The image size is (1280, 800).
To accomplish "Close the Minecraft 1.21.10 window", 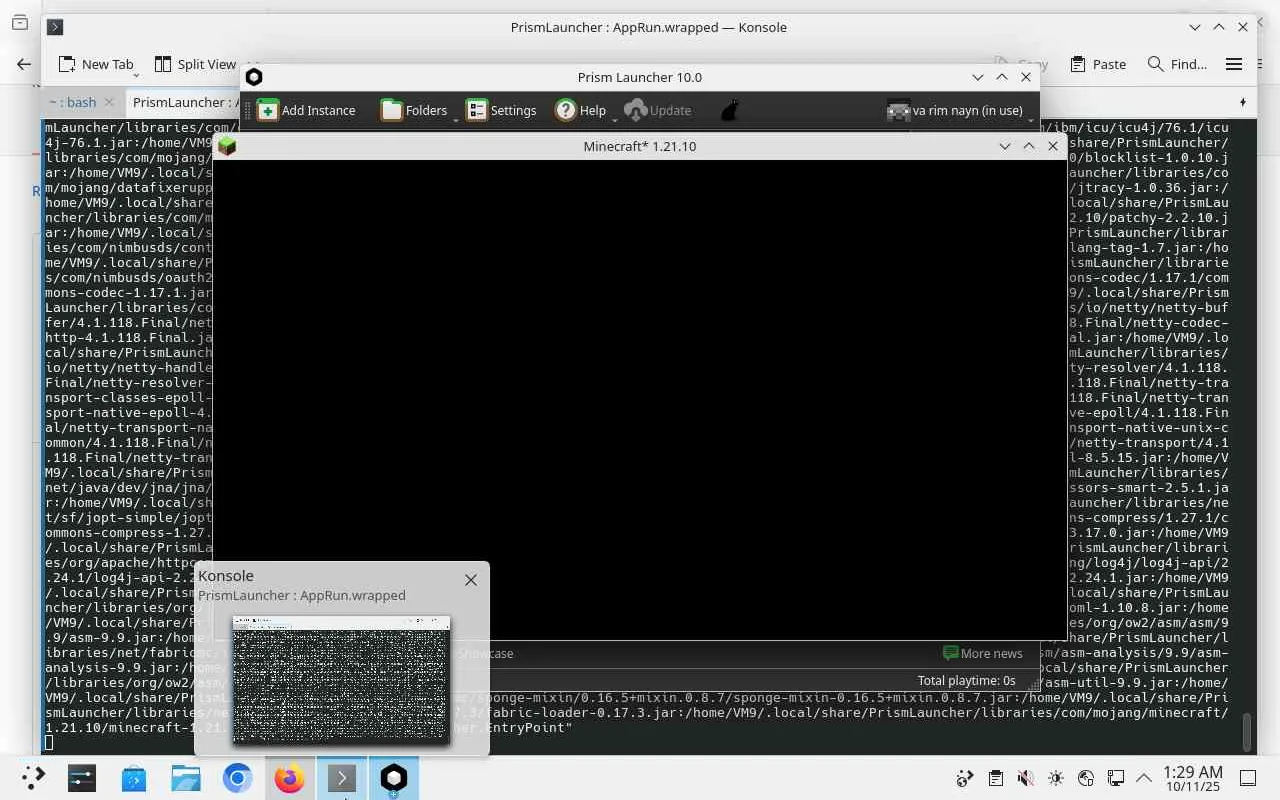I will (1052, 146).
